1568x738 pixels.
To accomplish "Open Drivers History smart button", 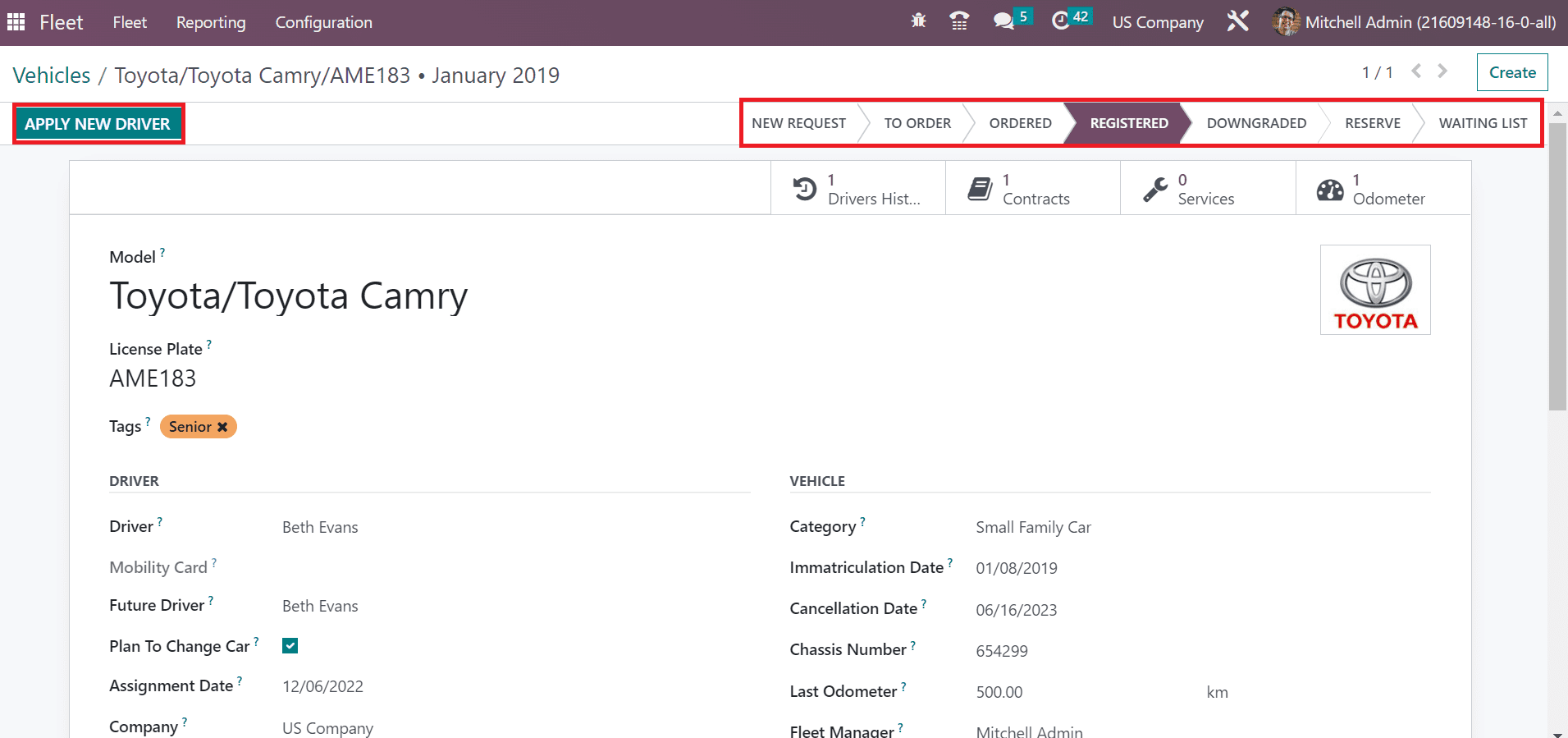I will [858, 189].
